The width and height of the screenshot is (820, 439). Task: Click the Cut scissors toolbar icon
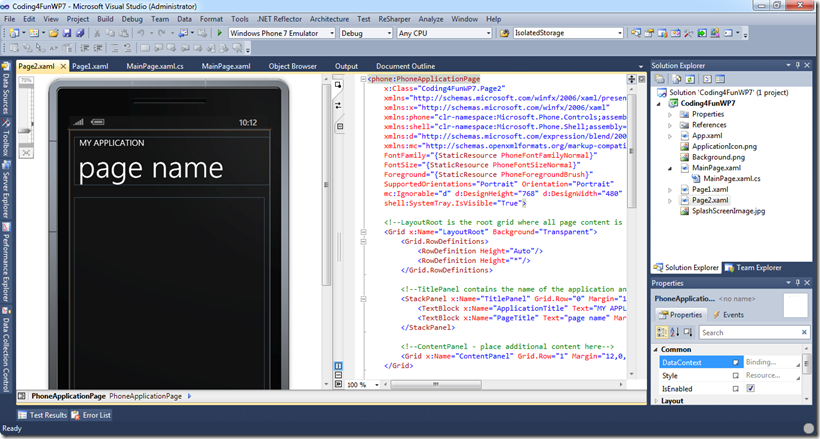click(x=97, y=33)
